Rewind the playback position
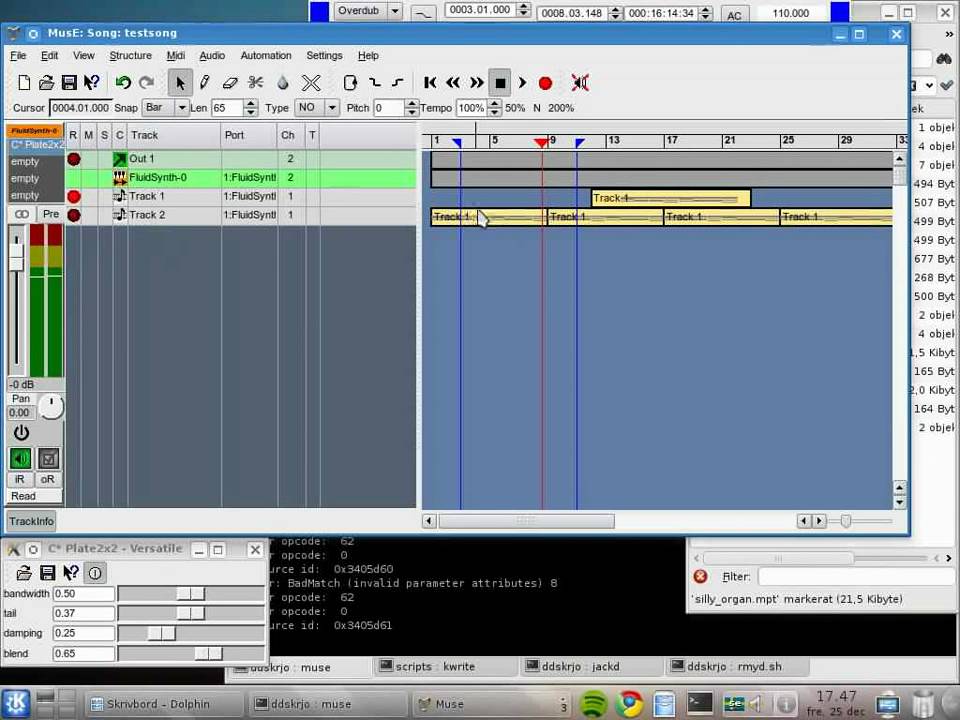Image resolution: width=960 pixels, height=720 pixels. point(453,83)
